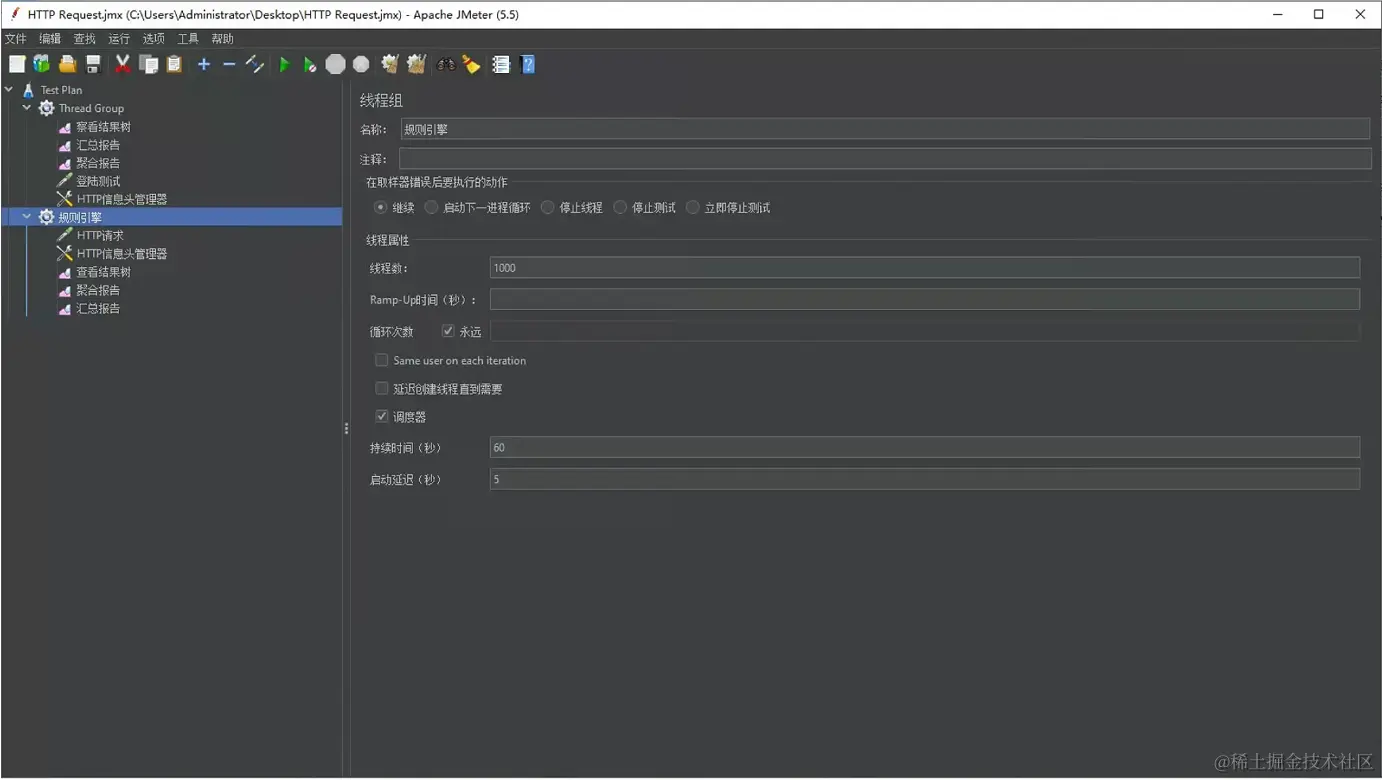Collapse the 规则引擎 thread group node

27,217
